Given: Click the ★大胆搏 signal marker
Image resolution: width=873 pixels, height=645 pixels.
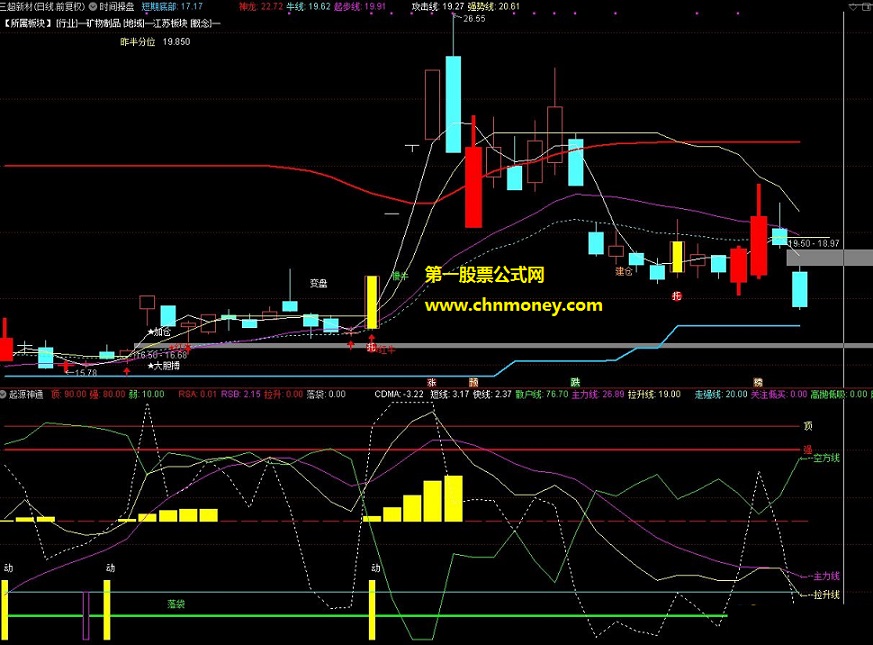Looking at the screenshot, I should coord(164,366).
